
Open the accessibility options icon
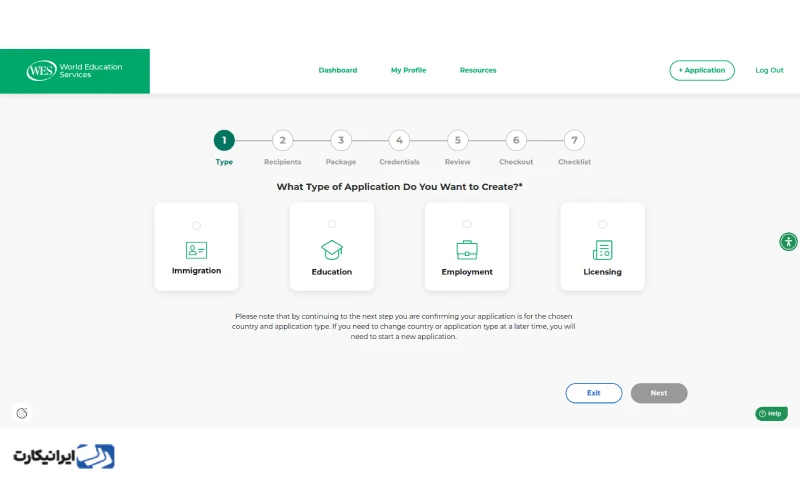click(788, 241)
